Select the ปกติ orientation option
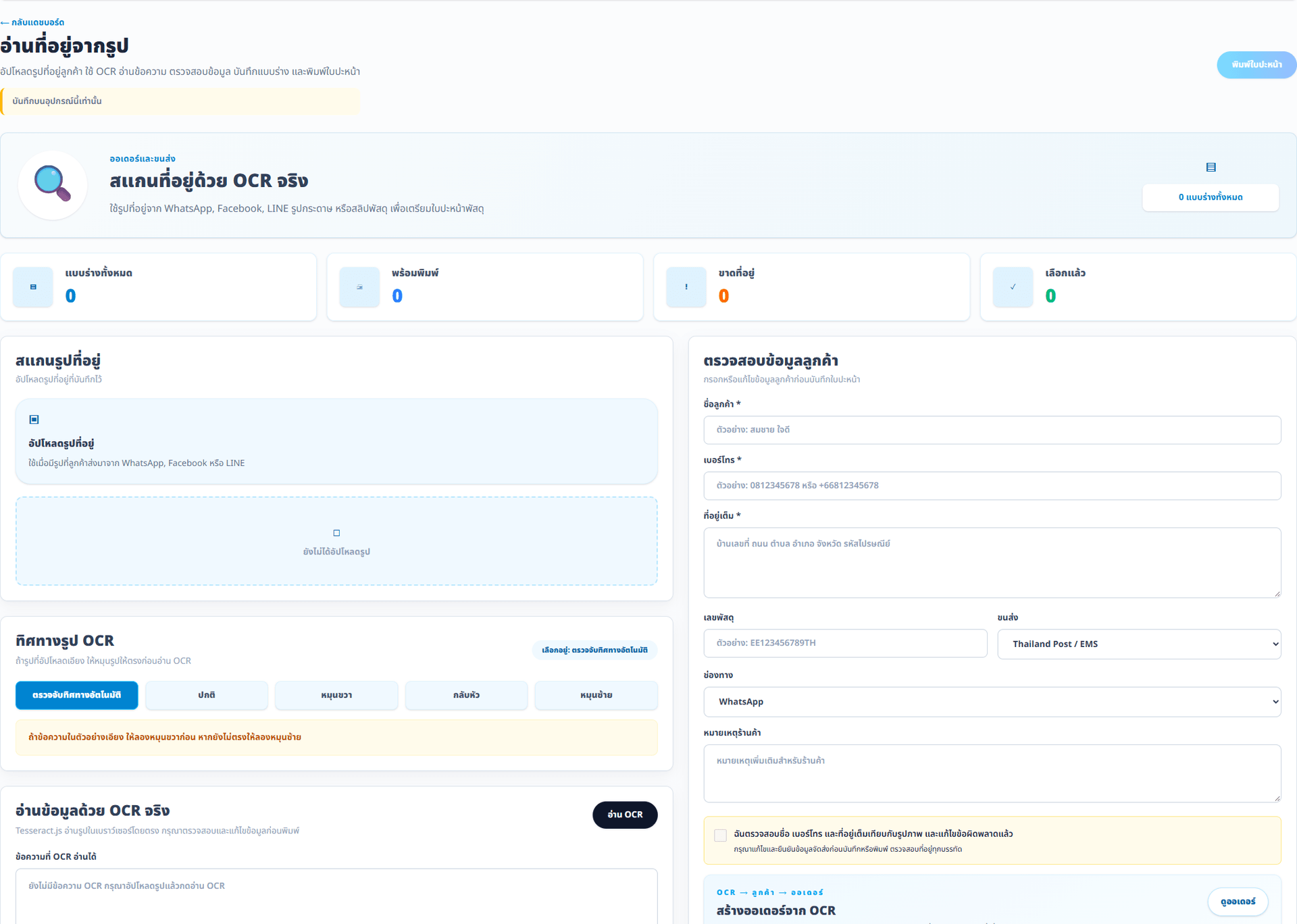 (x=207, y=695)
